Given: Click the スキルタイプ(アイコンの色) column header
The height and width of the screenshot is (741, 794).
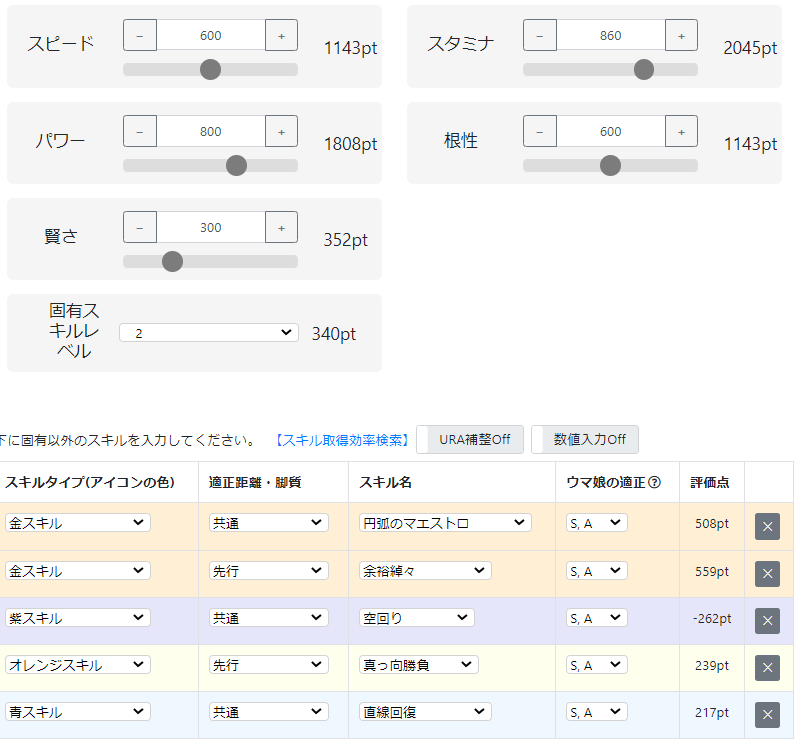Looking at the screenshot, I should click(90, 482).
